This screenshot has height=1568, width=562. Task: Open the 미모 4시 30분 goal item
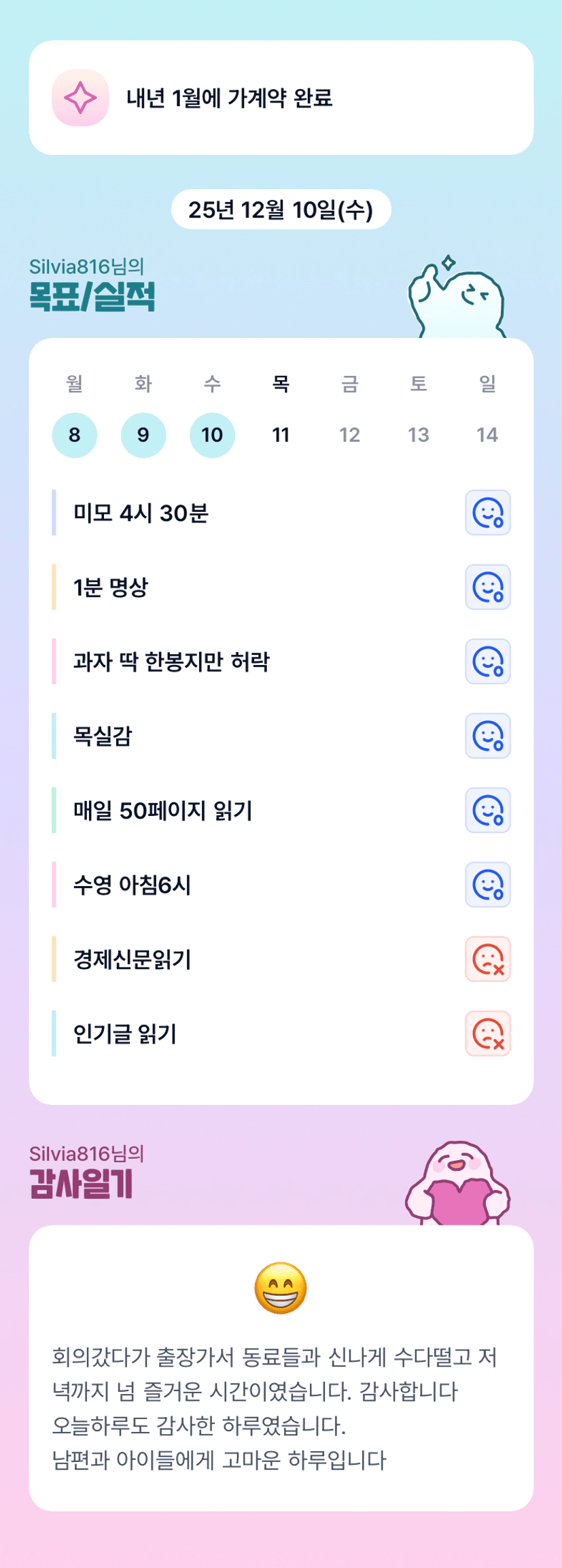[141, 513]
